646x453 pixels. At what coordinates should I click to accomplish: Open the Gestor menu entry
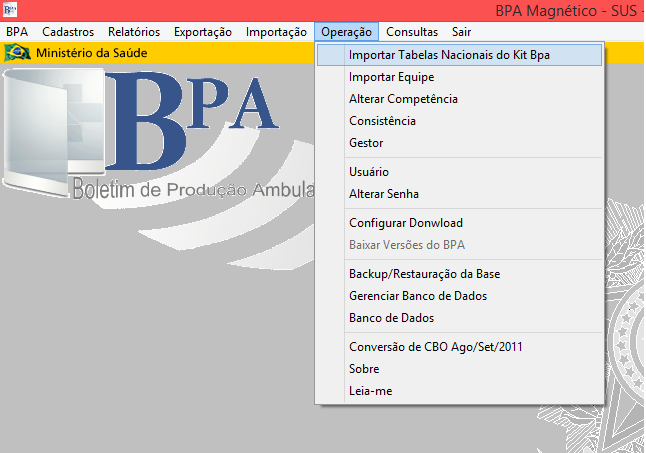click(366, 143)
